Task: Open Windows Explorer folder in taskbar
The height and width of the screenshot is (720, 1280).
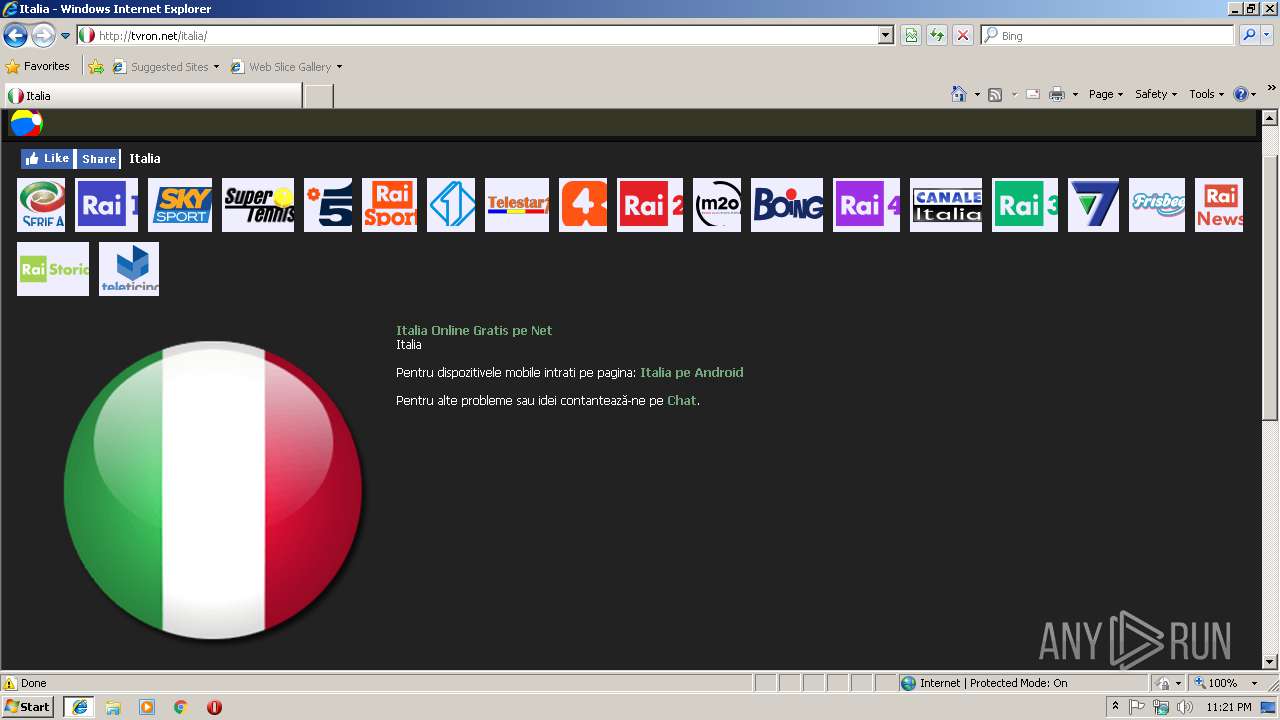Action: pos(113,707)
